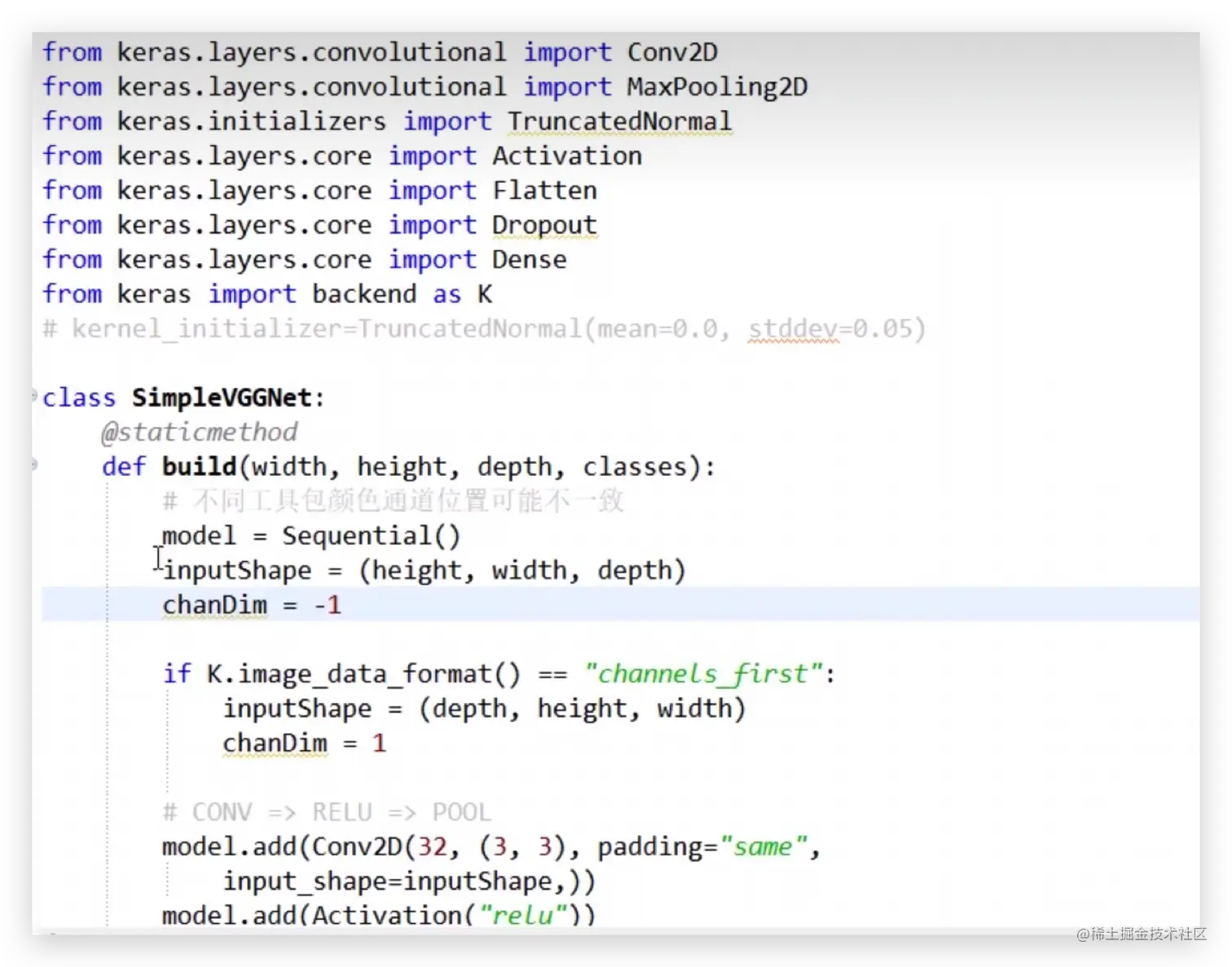Click the "depth" parameter in build signature
This screenshot has width=1232, height=967.
[x=514, y=467]
